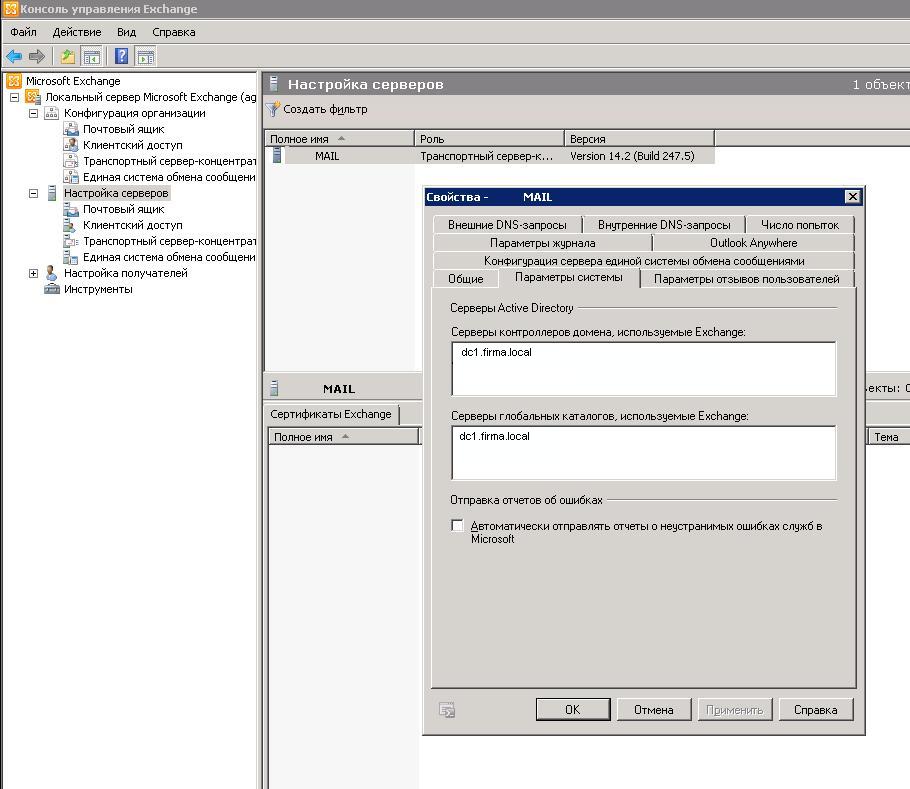Select the Сертификаты Exchange tab
910x789 pixels.
pyautogui.click(x=331, y=414)
